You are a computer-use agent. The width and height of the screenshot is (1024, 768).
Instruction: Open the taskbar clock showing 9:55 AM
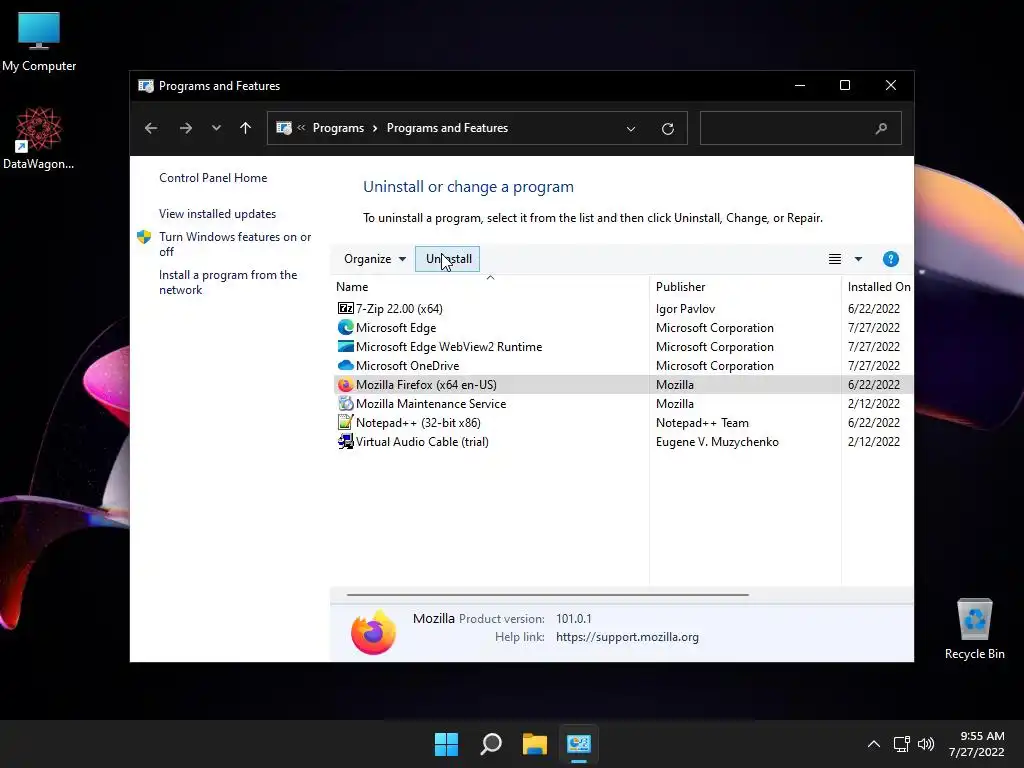pos(976,744)
